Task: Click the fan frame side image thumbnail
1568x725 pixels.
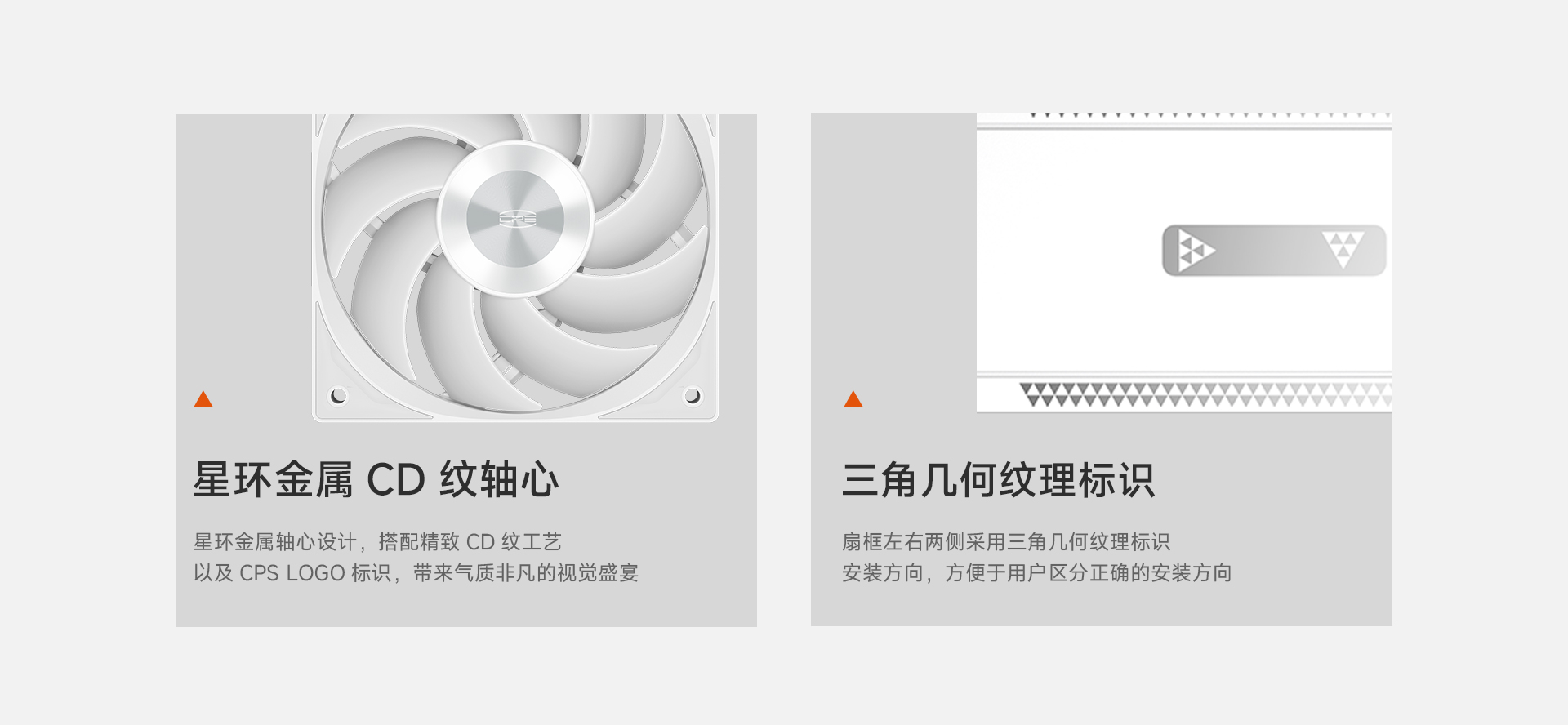Action: click(x=1184, y=263)
